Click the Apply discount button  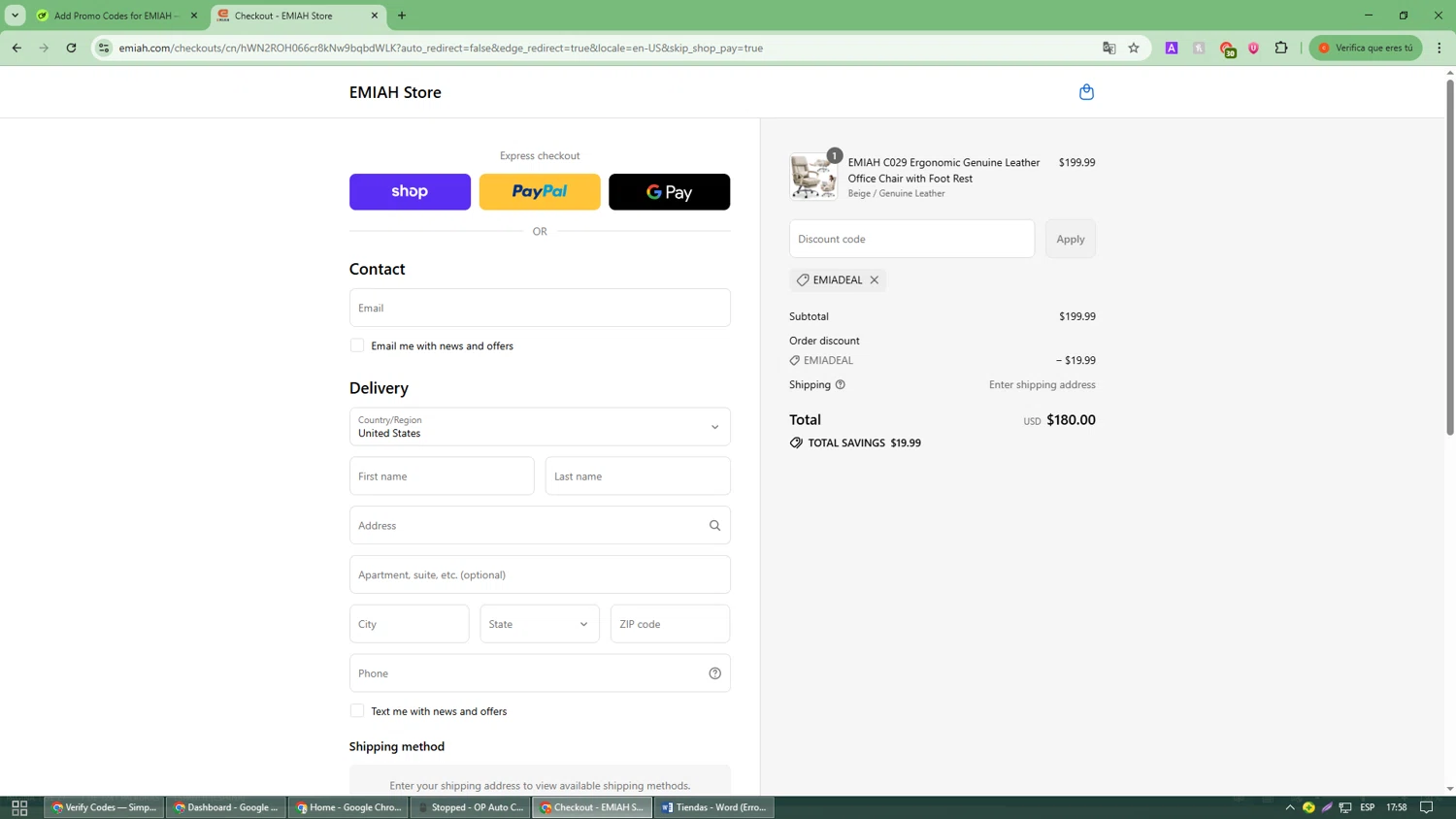click(x=1071, y=239)
